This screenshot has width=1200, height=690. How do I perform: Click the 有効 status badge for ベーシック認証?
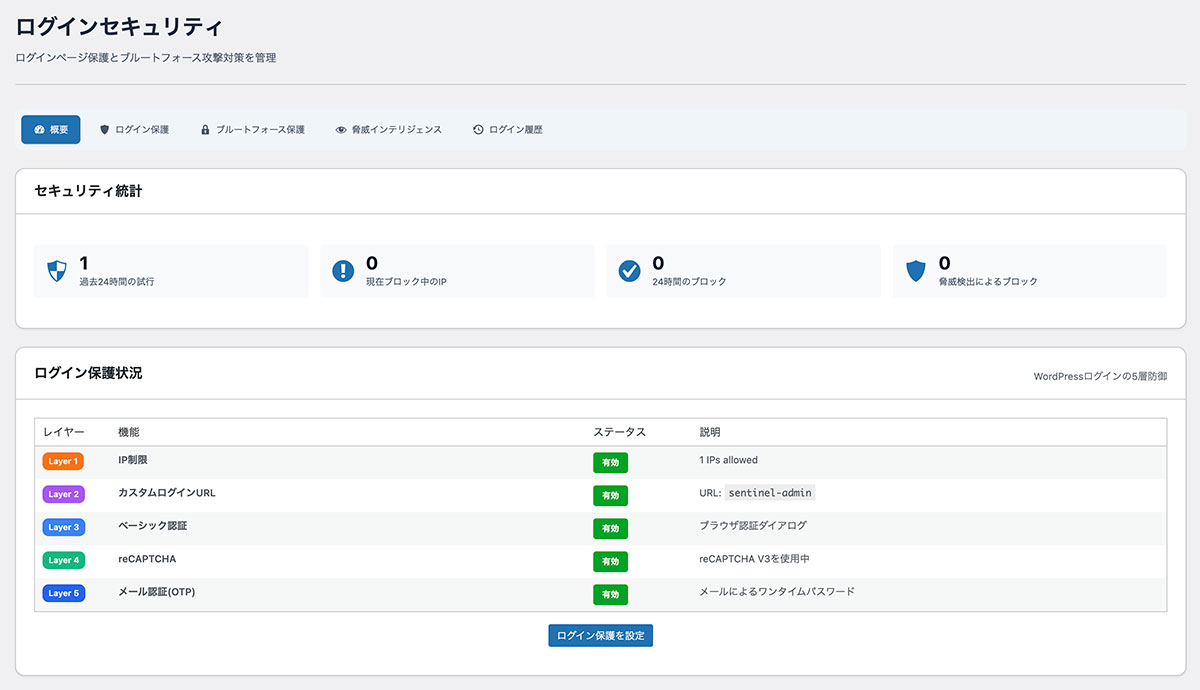pyautogui.click(x=610, y=528)
